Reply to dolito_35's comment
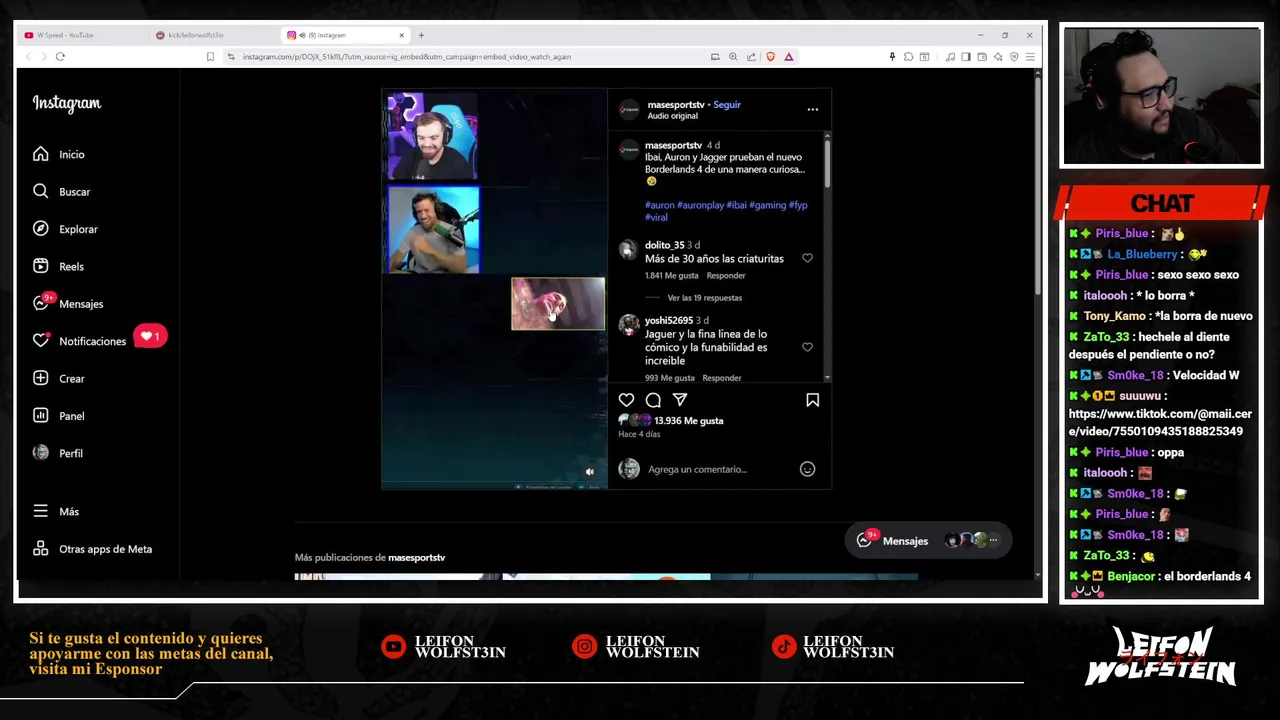The width and height of the screenshot is (1280, 720). click(x=726, y=275)
